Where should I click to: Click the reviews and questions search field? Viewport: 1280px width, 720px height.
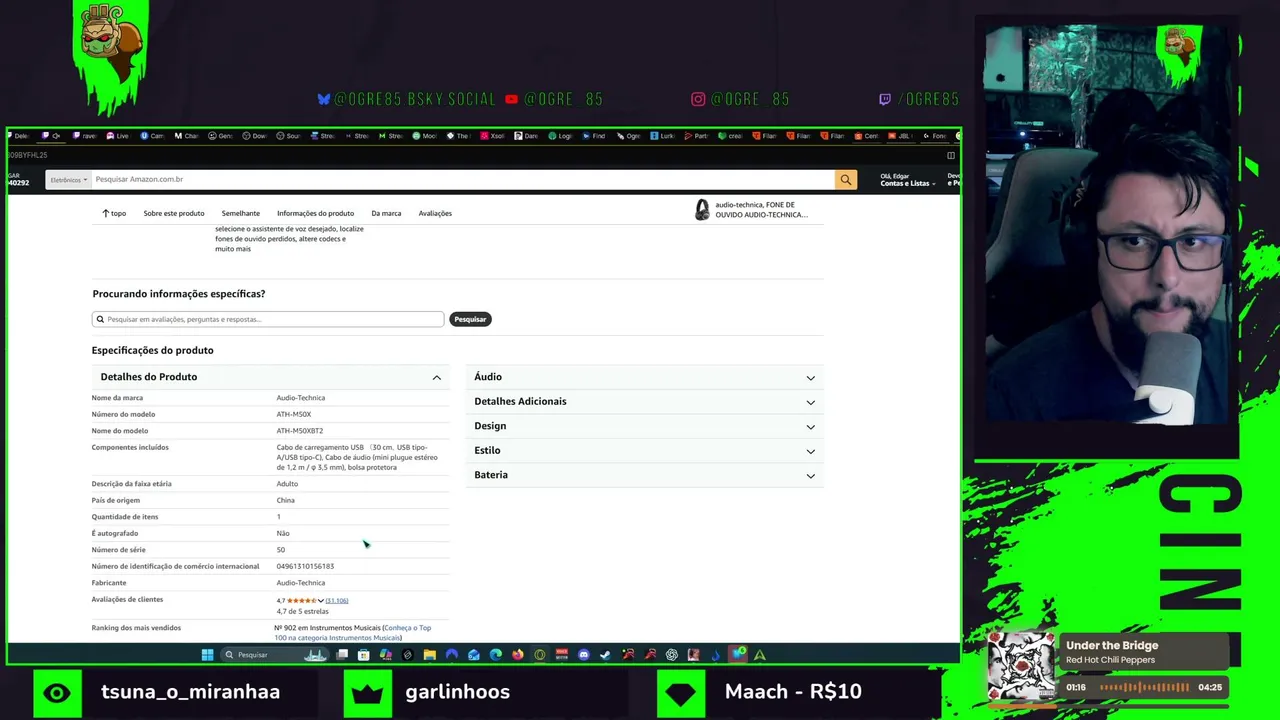click(x=268, y=319)
